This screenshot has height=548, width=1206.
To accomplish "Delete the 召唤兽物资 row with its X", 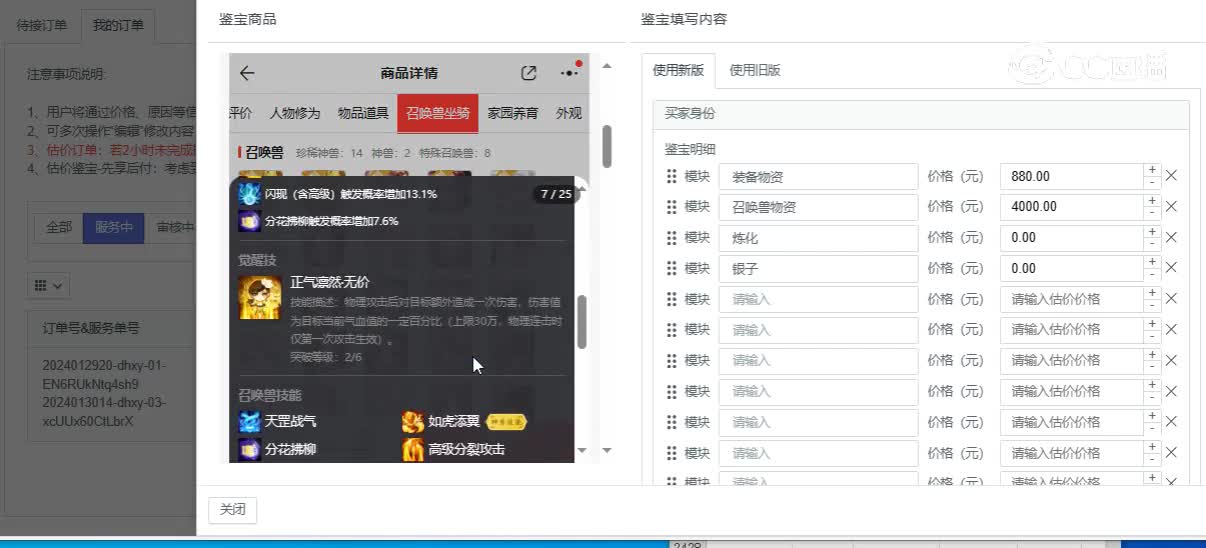I will coord(1171,207).
